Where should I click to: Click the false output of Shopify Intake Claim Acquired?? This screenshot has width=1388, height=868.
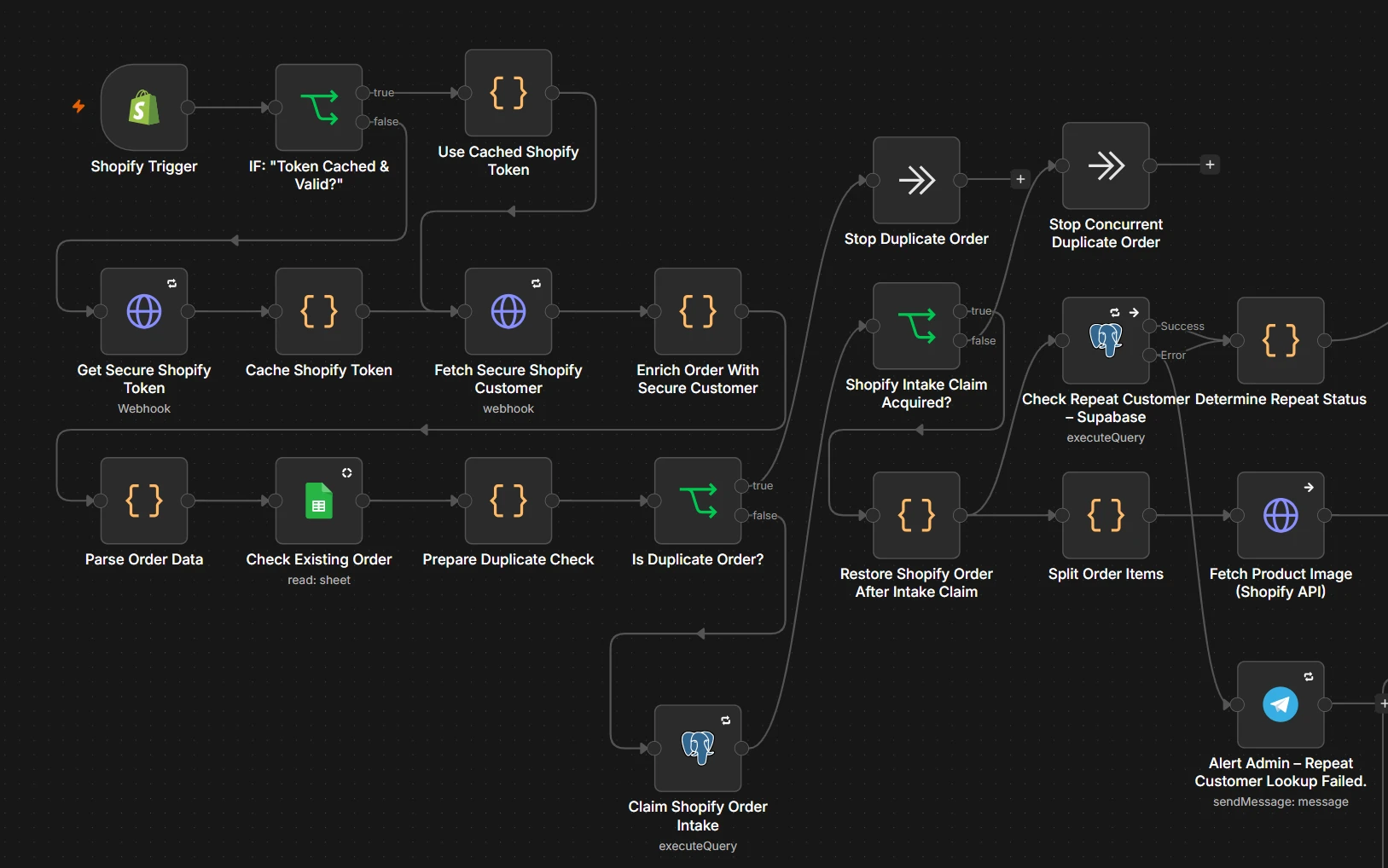pyautogui.click(x=960, y=340)
